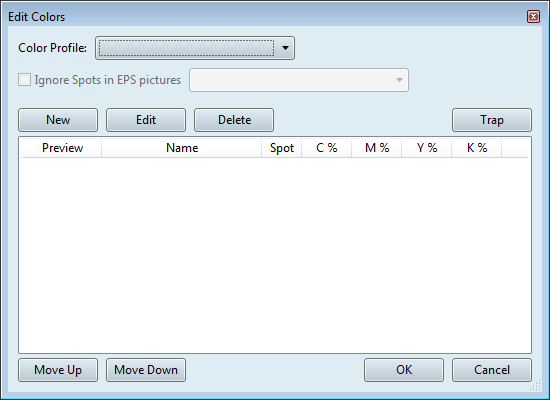550x400 pixels.
Task: Click the K % column header
Action: click(x=477, y=148)
